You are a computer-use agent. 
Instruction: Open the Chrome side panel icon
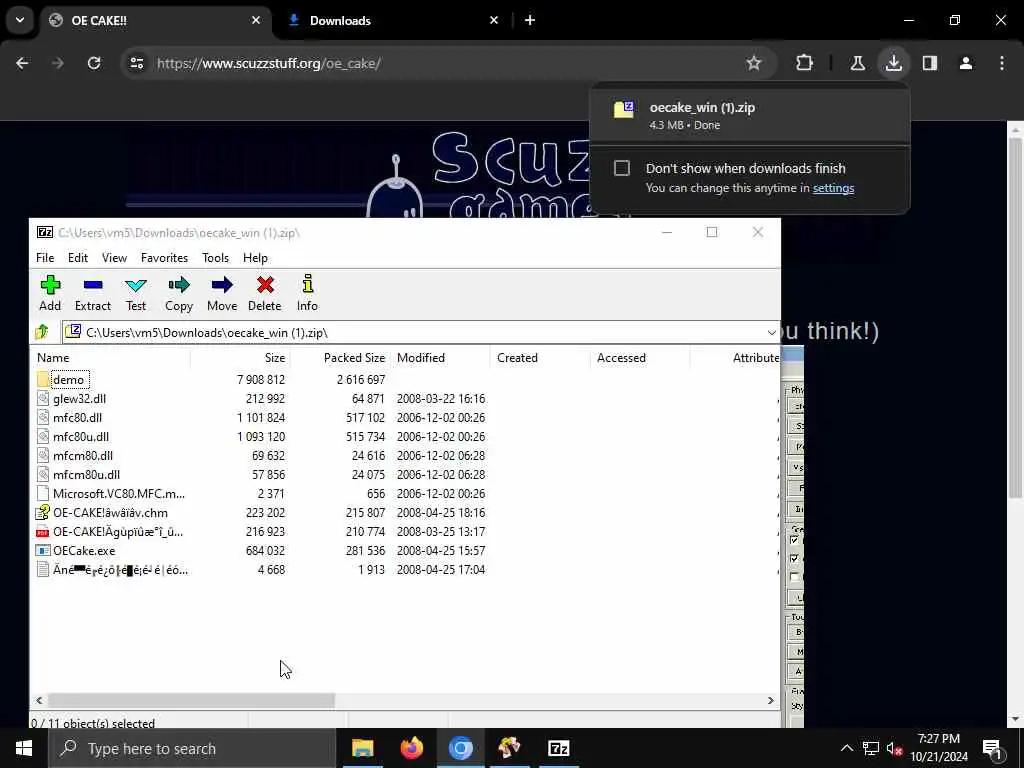[930, 63]
